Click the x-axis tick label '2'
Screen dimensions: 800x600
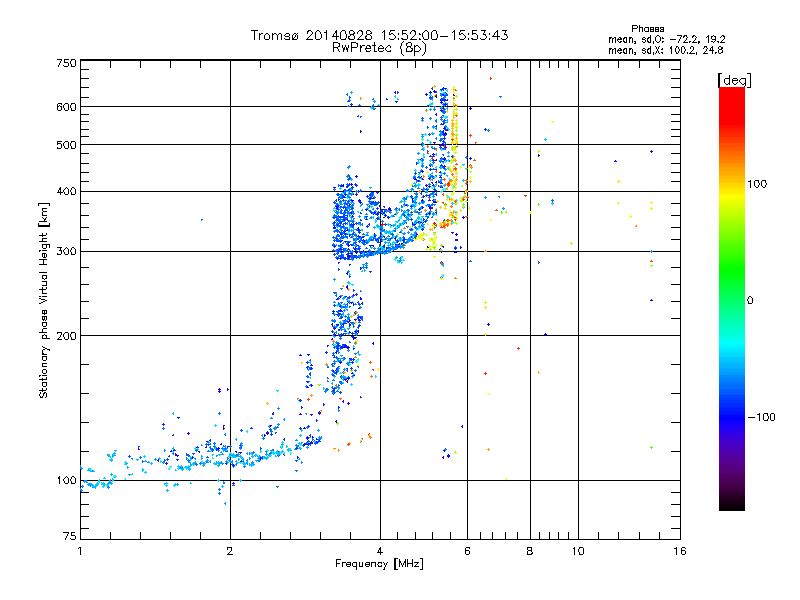pyautogui.click(x=230, y=551)
